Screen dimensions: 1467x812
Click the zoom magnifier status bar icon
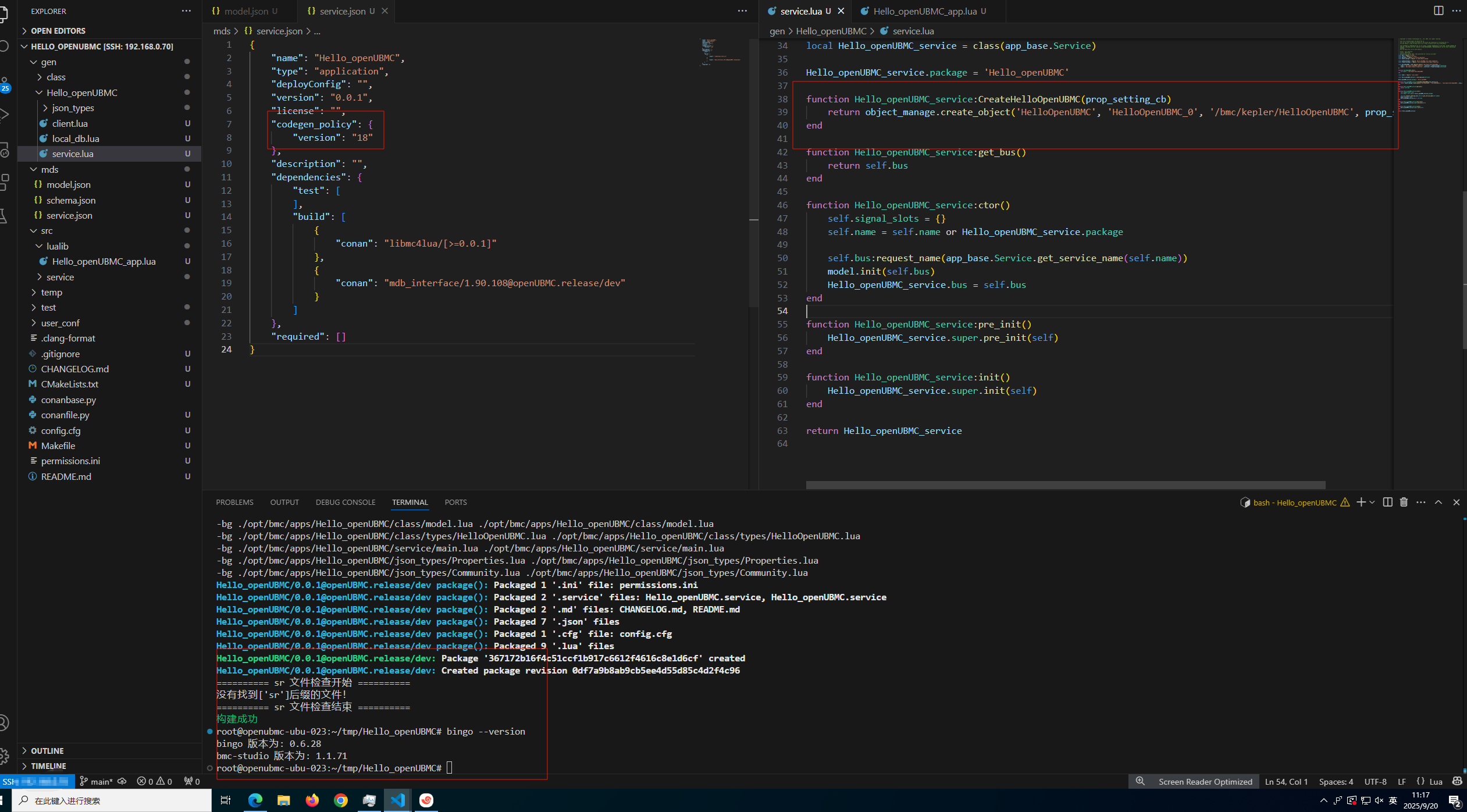pyautogui.click(x=1140, y=781)
